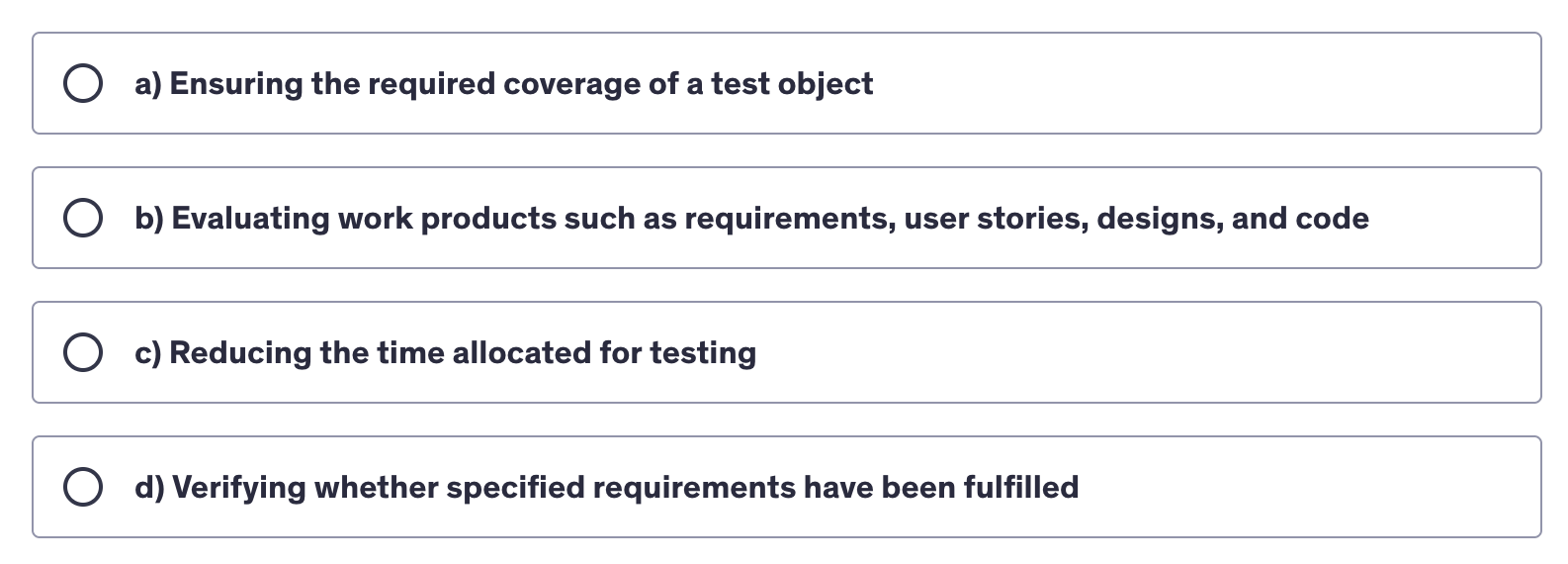Select radio button for option d
The height and width of the screenshot is (564, 1568).
pos(83,488)
